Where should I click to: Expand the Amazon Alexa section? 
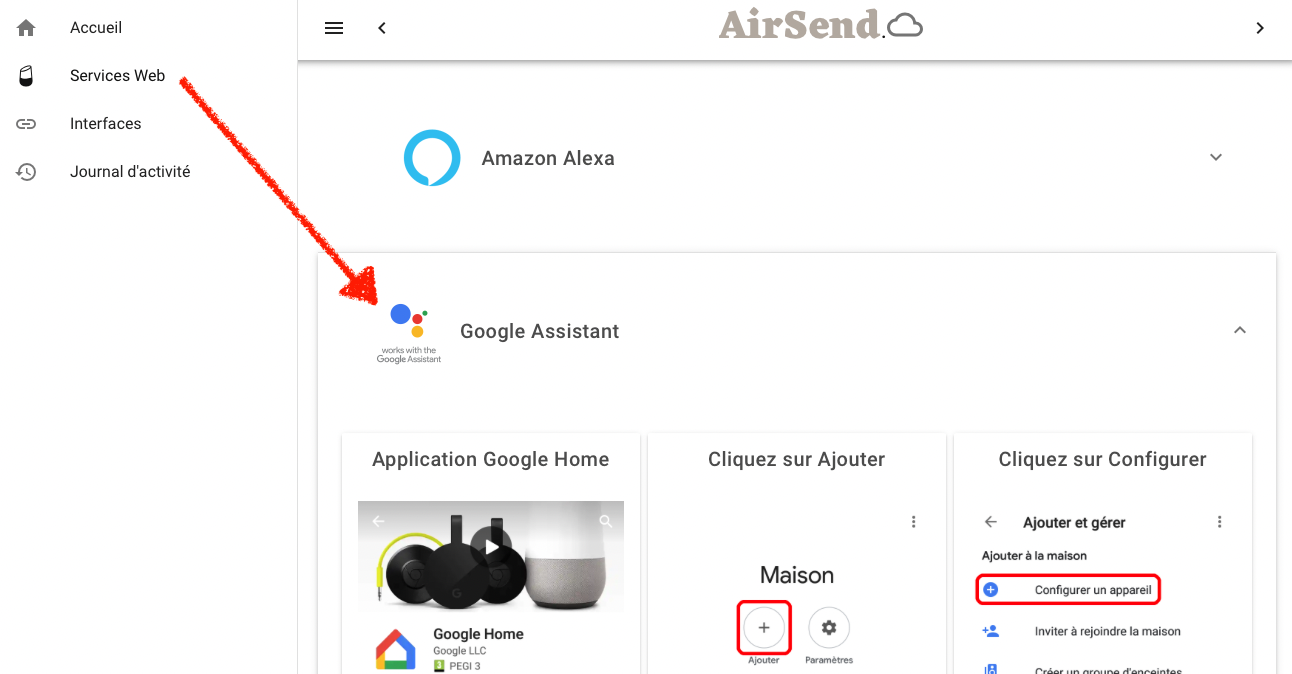pos(1215,157)
